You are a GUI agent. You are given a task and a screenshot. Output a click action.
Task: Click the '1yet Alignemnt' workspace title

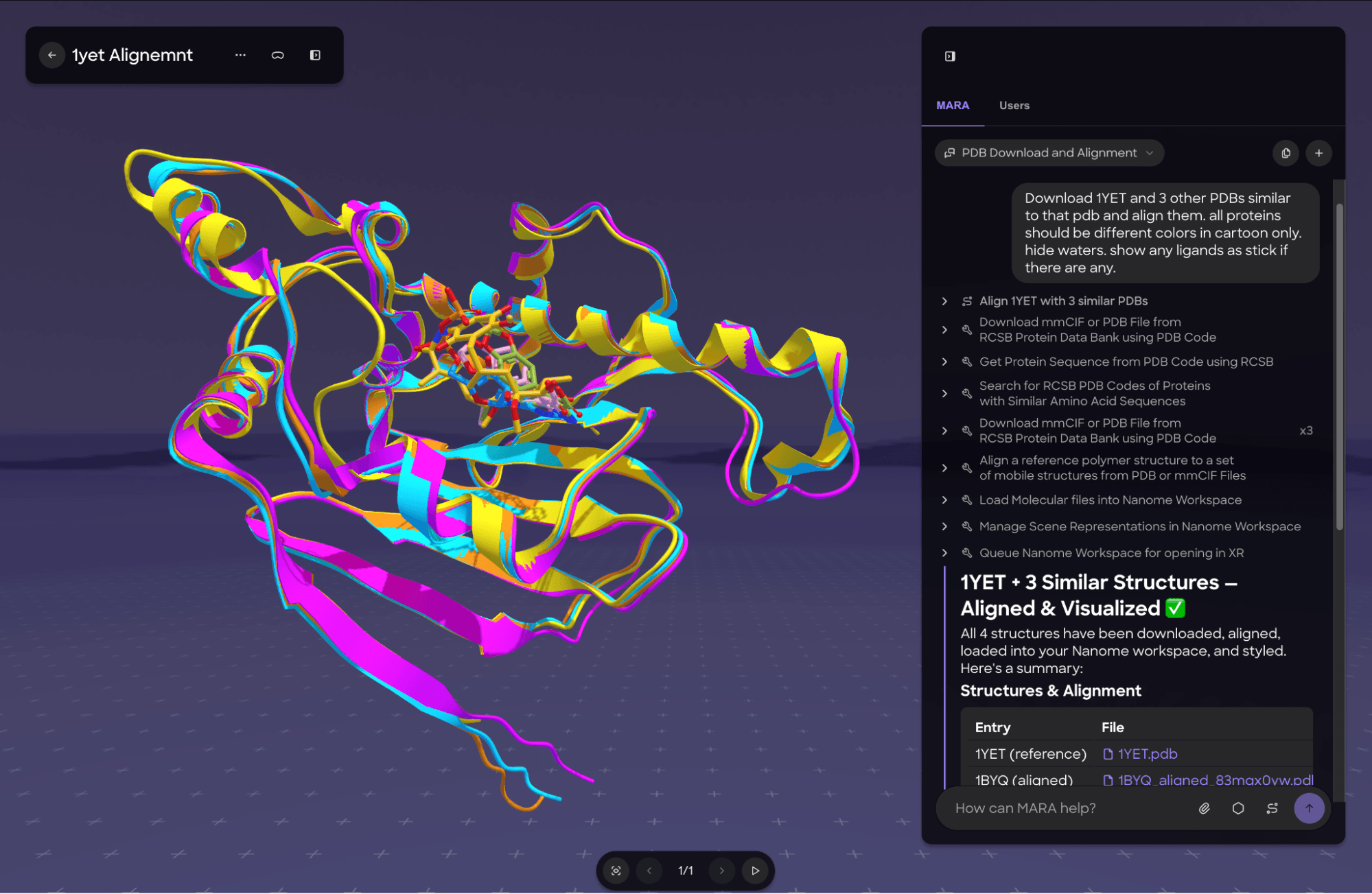coord(132,55)
